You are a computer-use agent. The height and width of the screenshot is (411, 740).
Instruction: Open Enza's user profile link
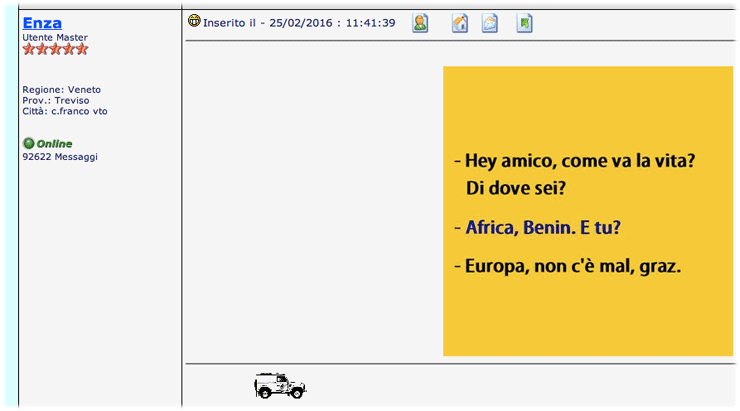pyautogui.click(x=42, y=23)
